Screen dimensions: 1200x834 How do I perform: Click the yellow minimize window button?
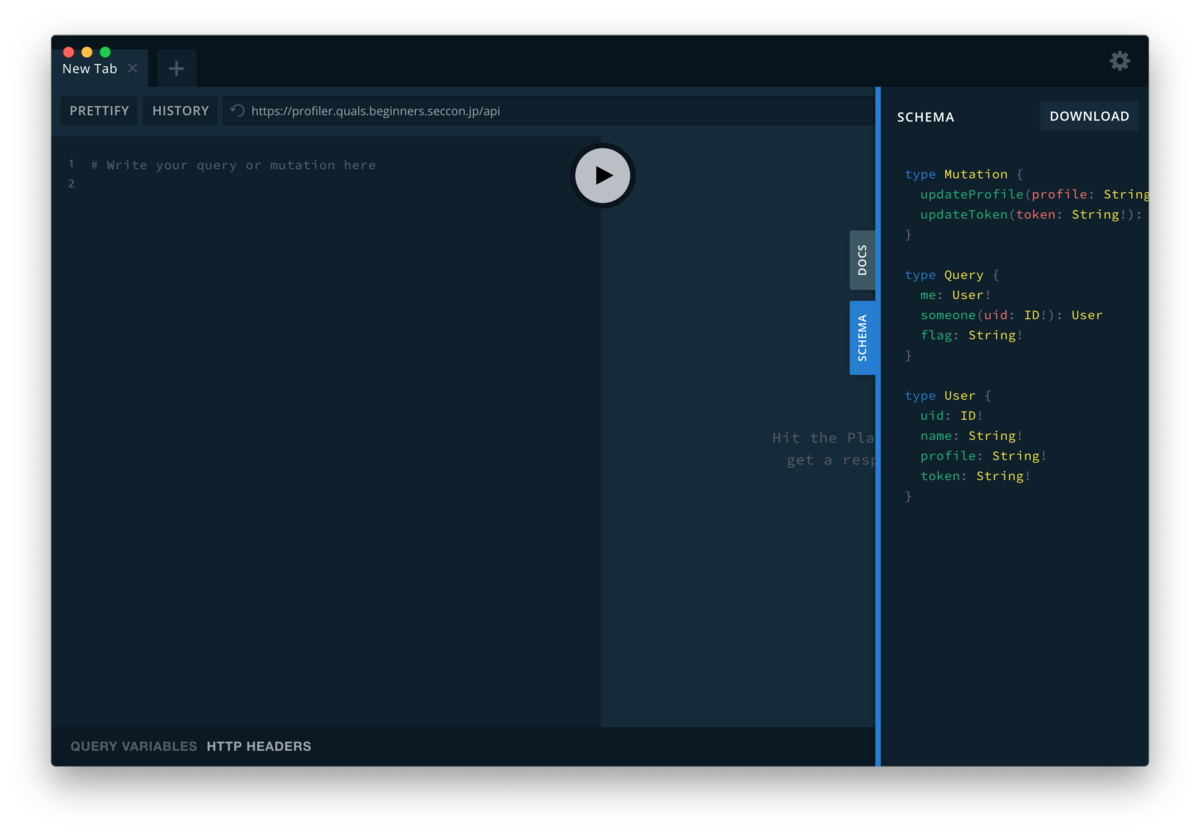click(x=87, y=52)
